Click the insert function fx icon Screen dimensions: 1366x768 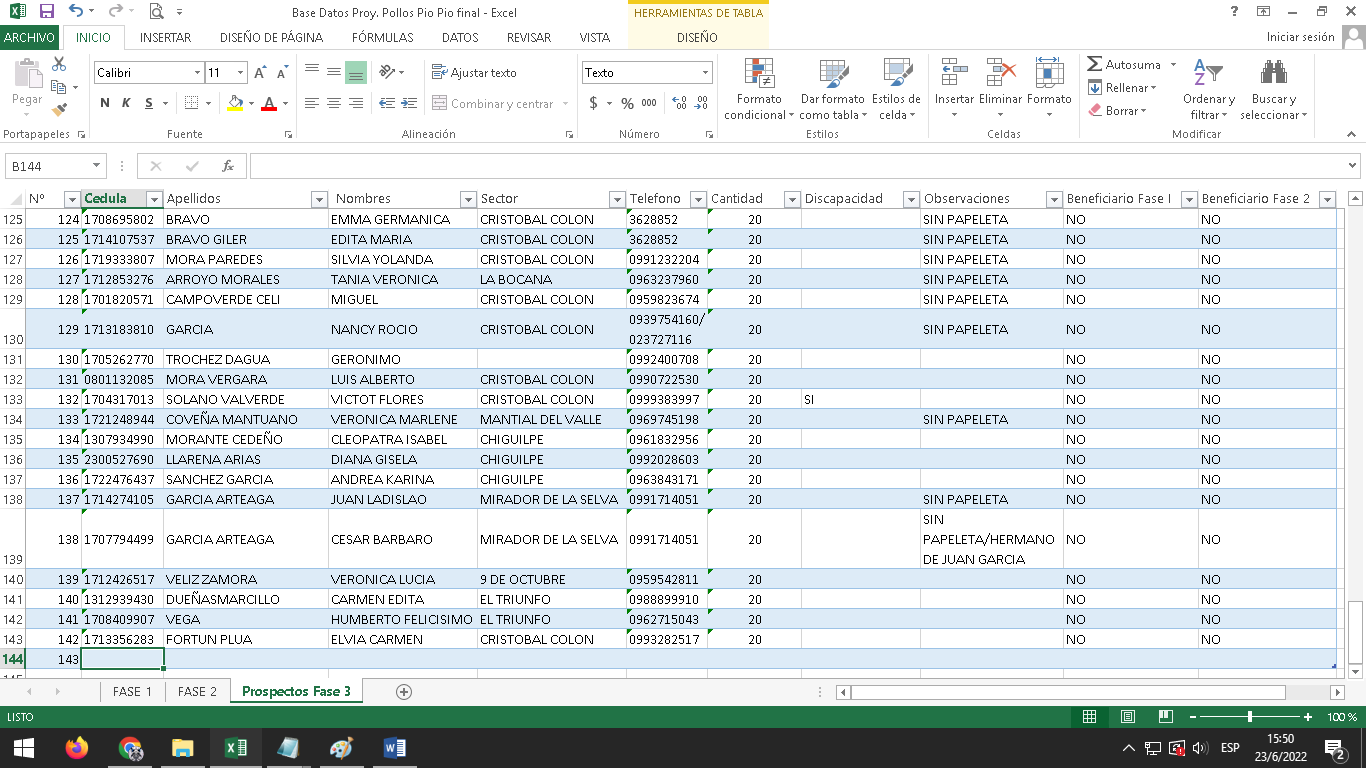228,166
